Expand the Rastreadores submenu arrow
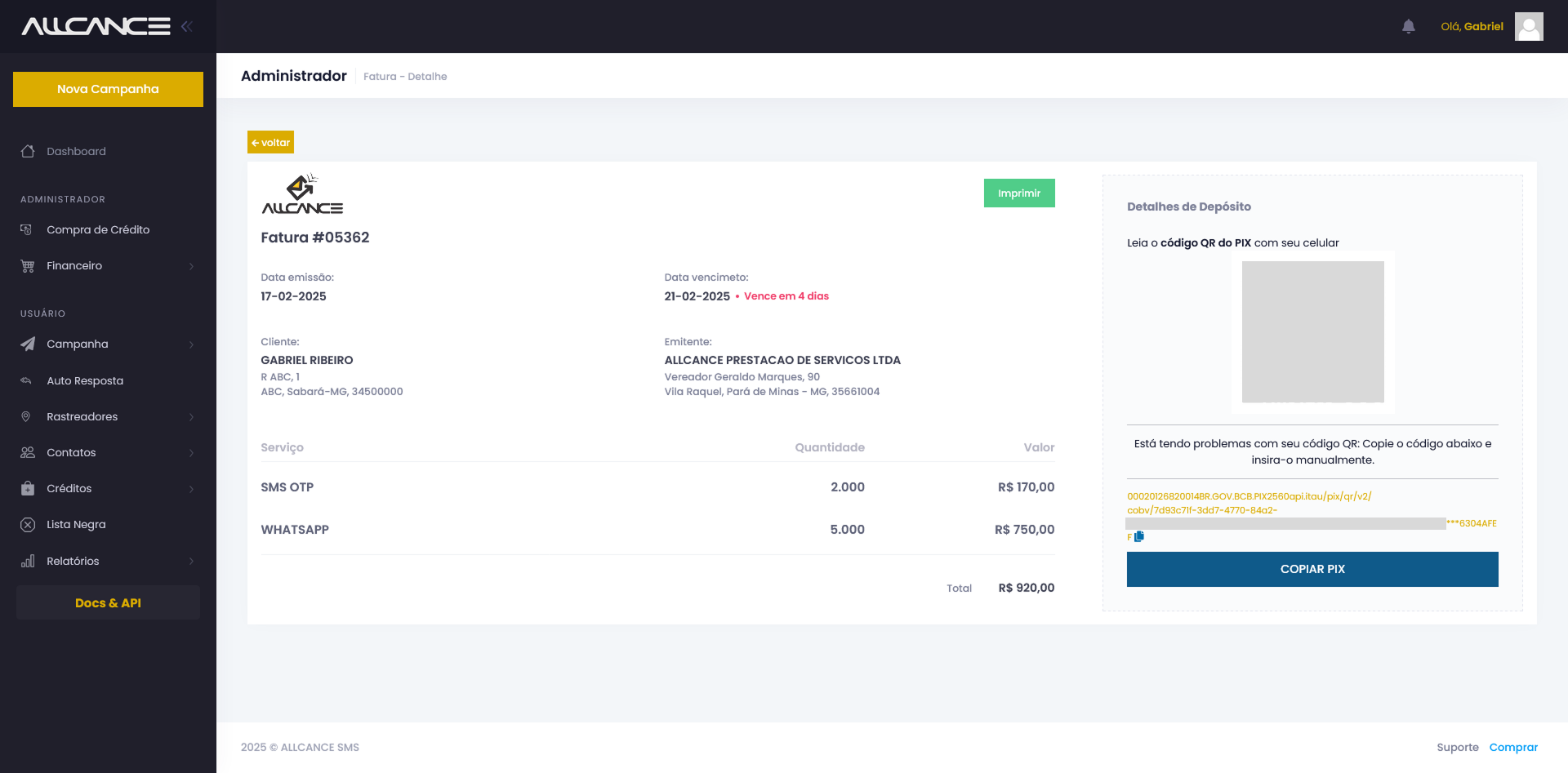 point(192,417)
